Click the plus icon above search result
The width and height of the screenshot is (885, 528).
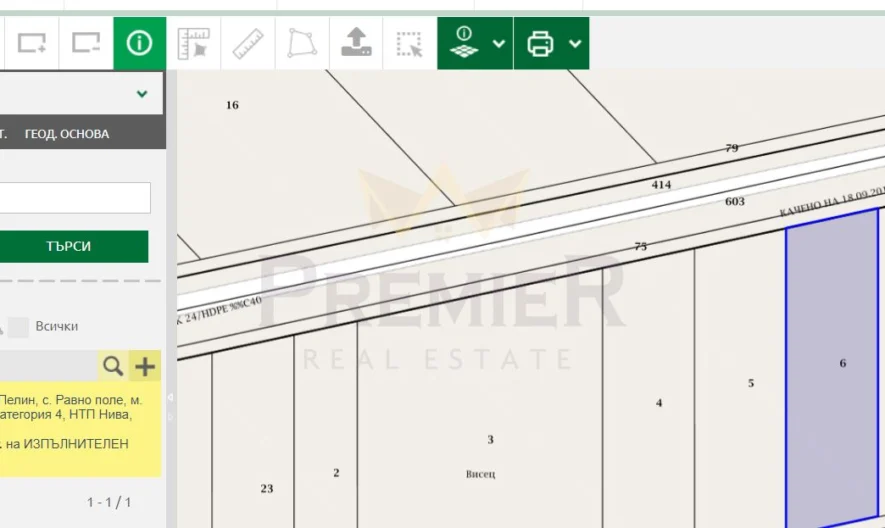click(x=145, y=366)
